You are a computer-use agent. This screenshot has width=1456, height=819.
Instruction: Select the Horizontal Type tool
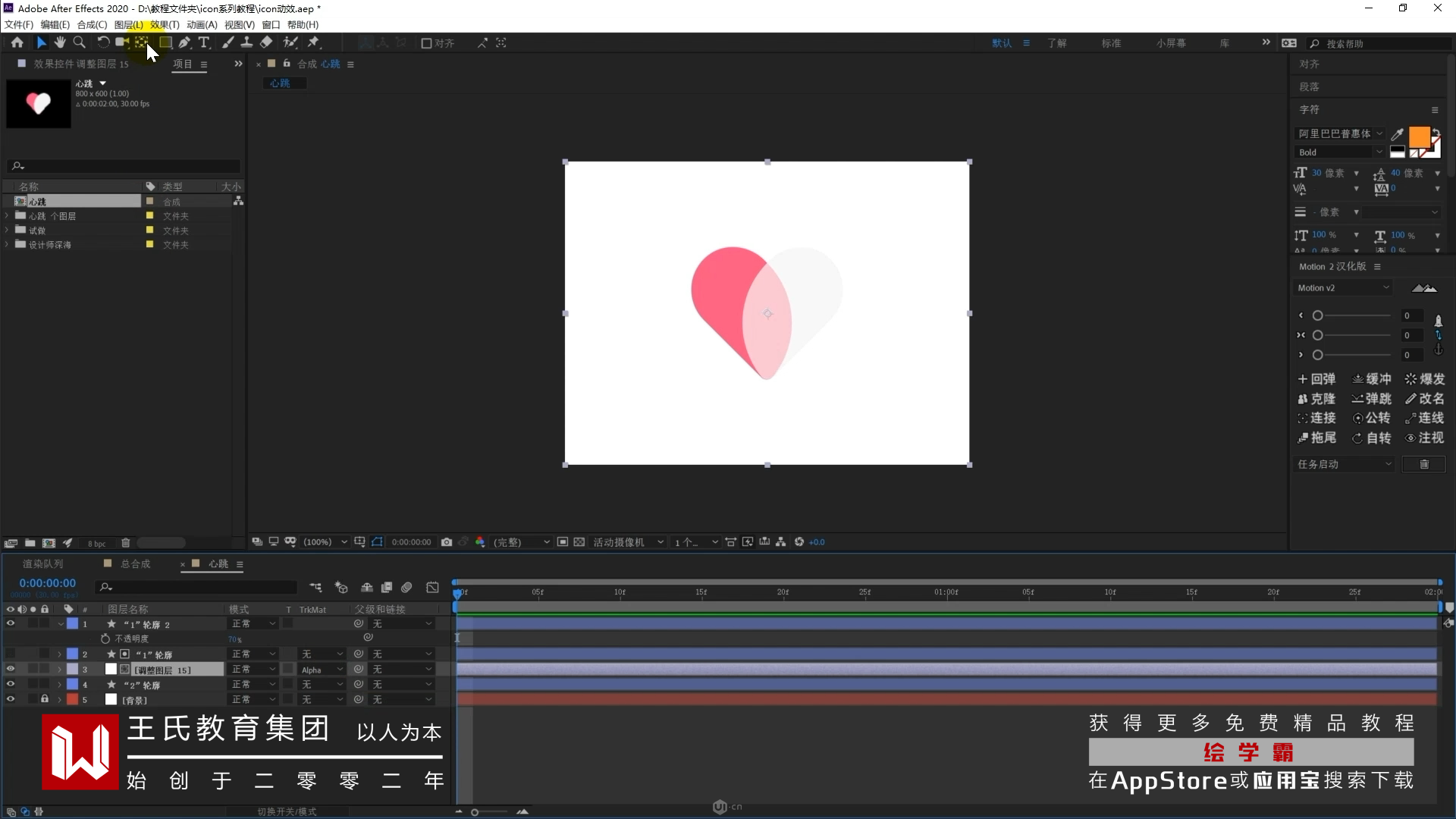tap(203, 42)
